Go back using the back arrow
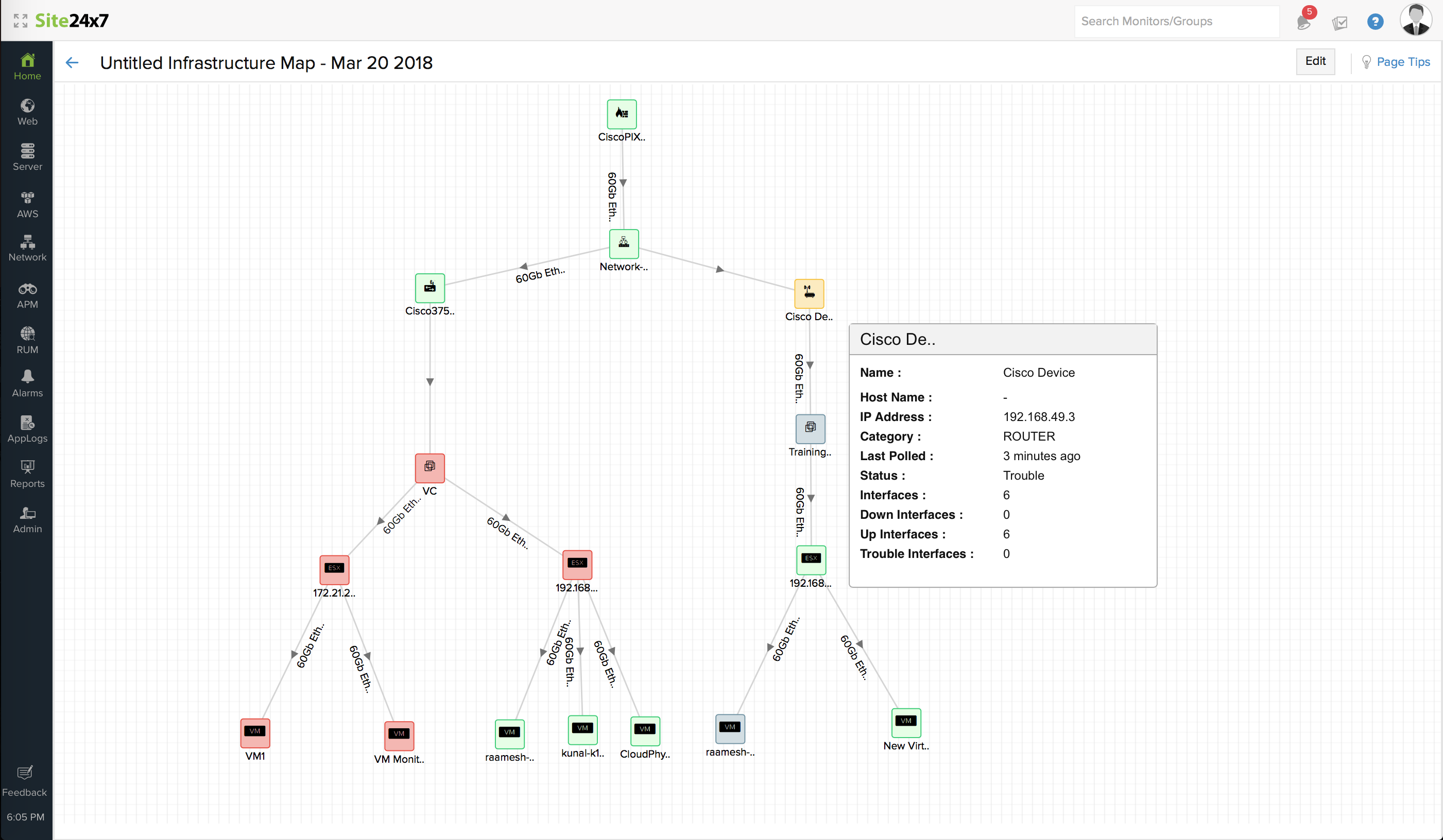The height and width of the screenshot is (840, 1443). point(72,63)
